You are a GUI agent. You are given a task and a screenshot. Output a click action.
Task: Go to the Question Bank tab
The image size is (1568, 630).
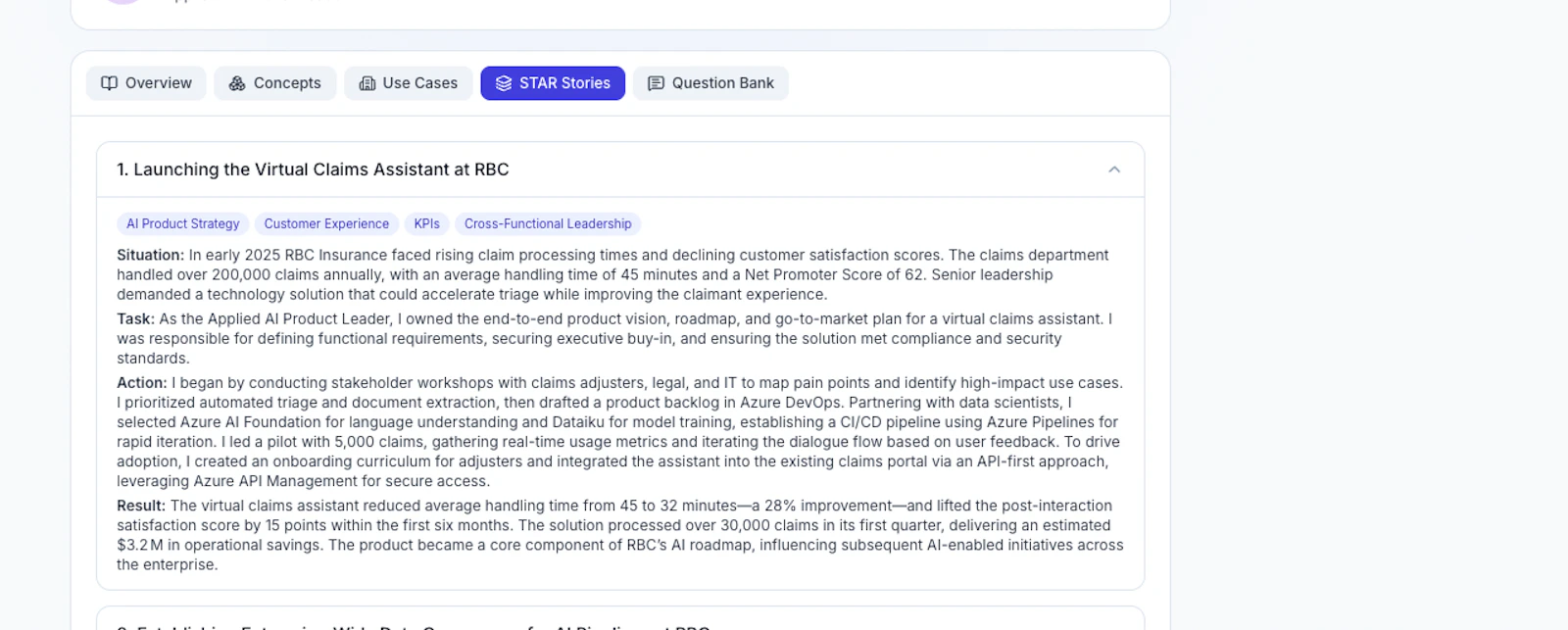[x=710, y=83]
